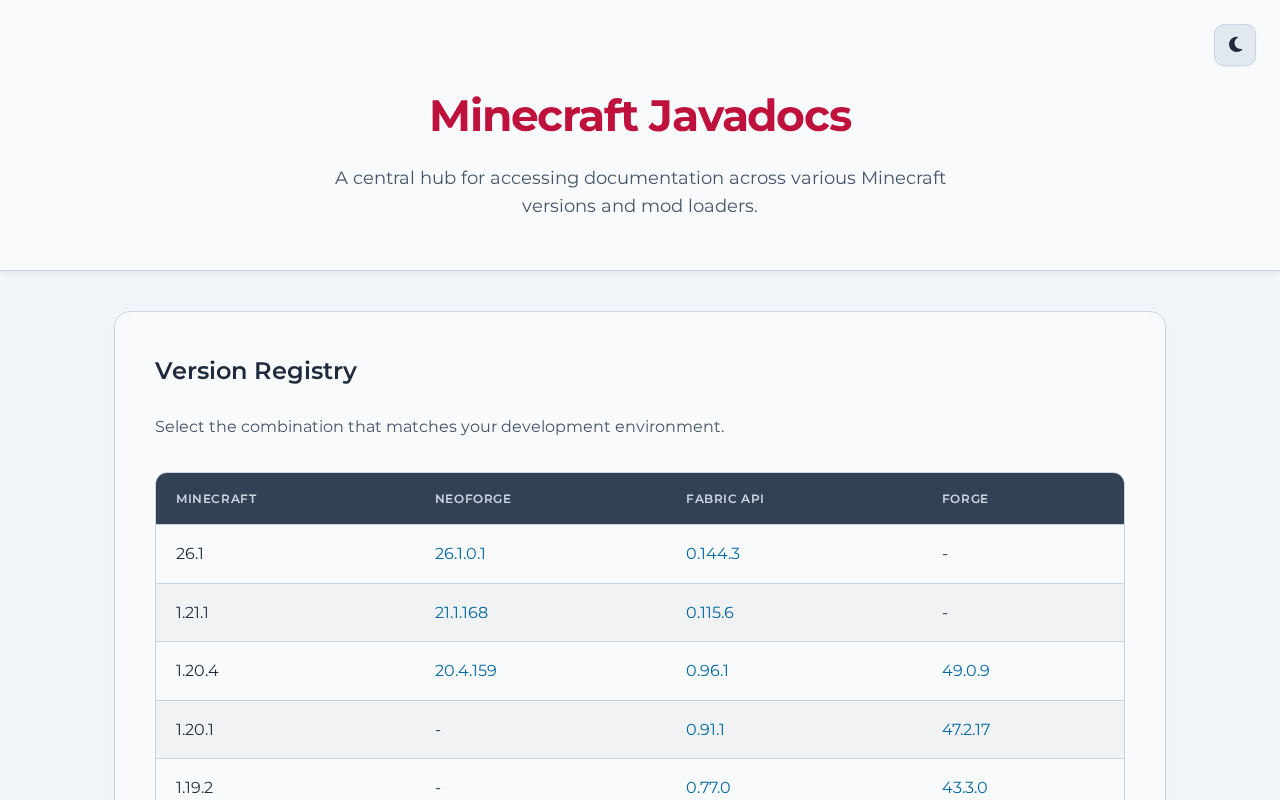Open Fabric API 0.144.3 docs link
Screen dimensions: 1280x800
[713, 553]
